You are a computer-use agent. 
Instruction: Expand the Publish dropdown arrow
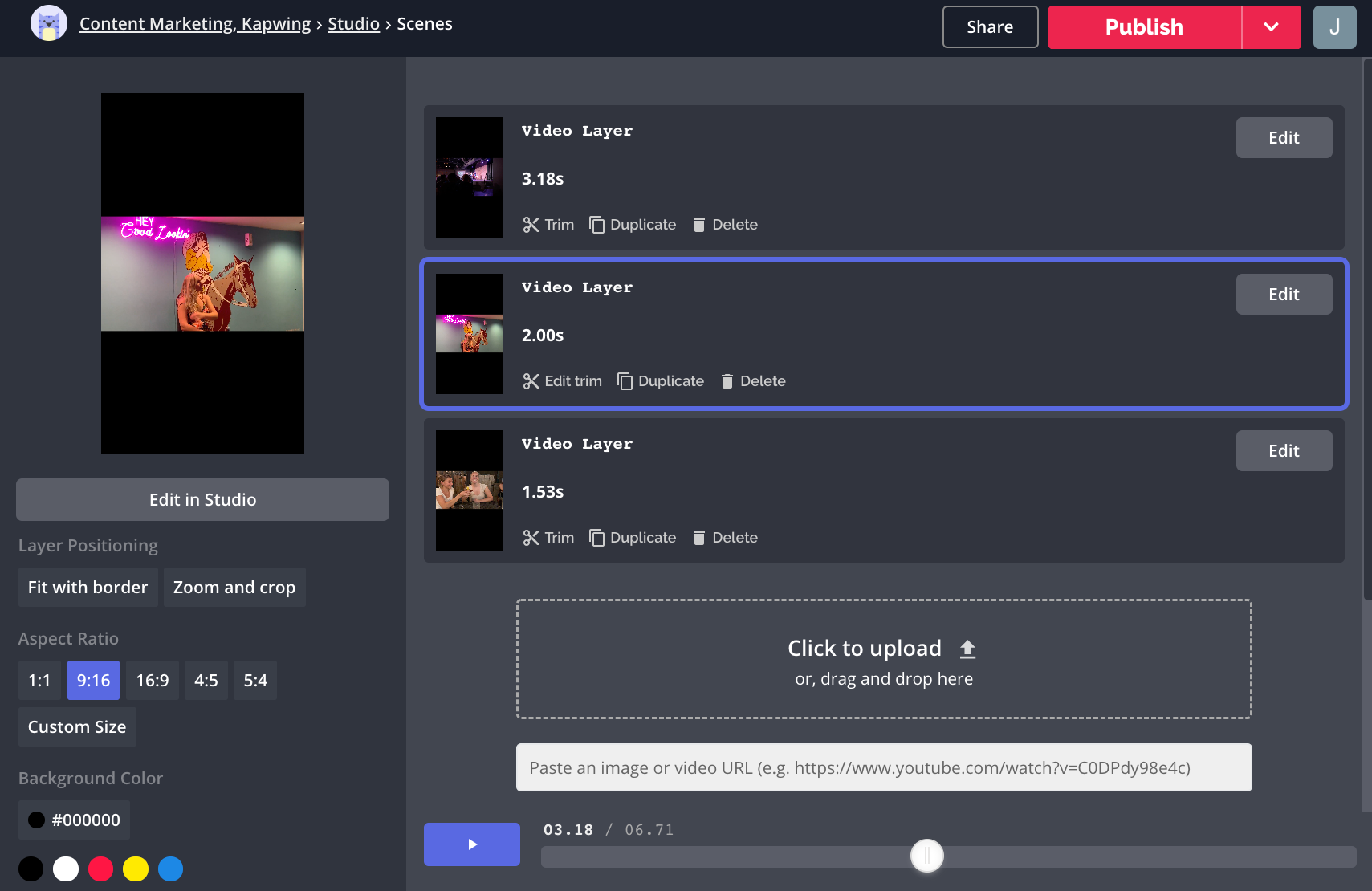pos(1271,27)
